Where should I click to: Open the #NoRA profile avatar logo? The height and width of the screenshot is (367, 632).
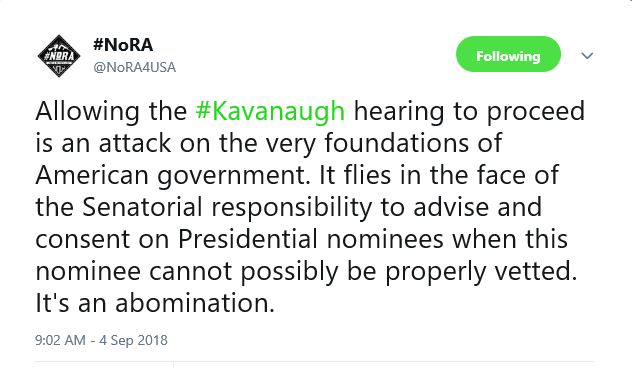tap(59, 56)
